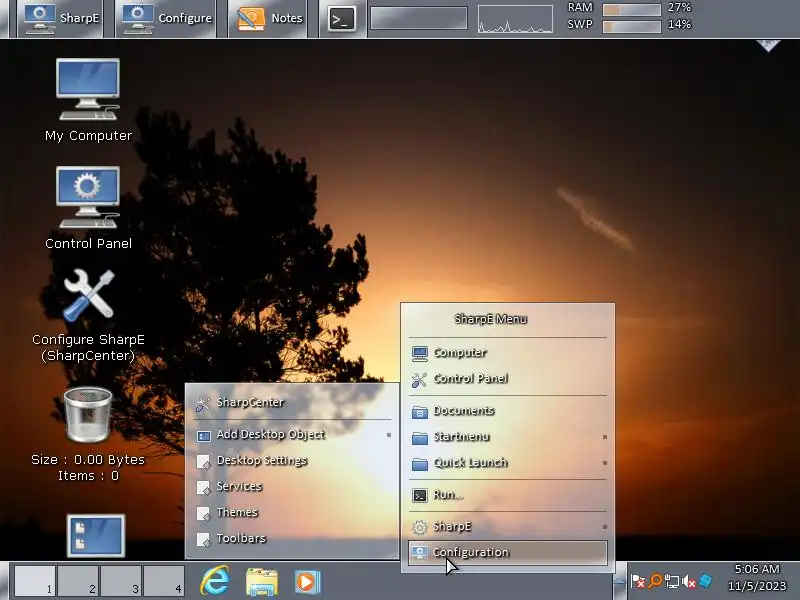Click the highlighted Configuration menu entry

508,553
